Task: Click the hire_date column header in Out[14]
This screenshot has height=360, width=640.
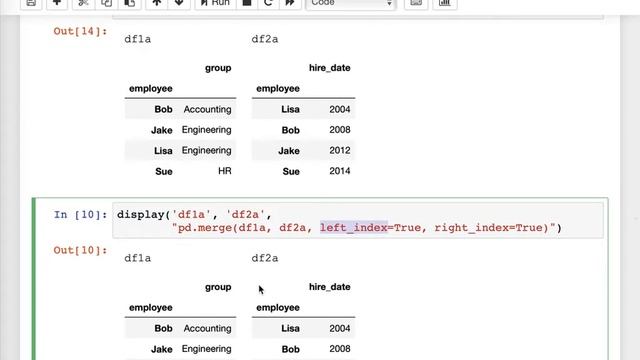Action: point(329,68)
